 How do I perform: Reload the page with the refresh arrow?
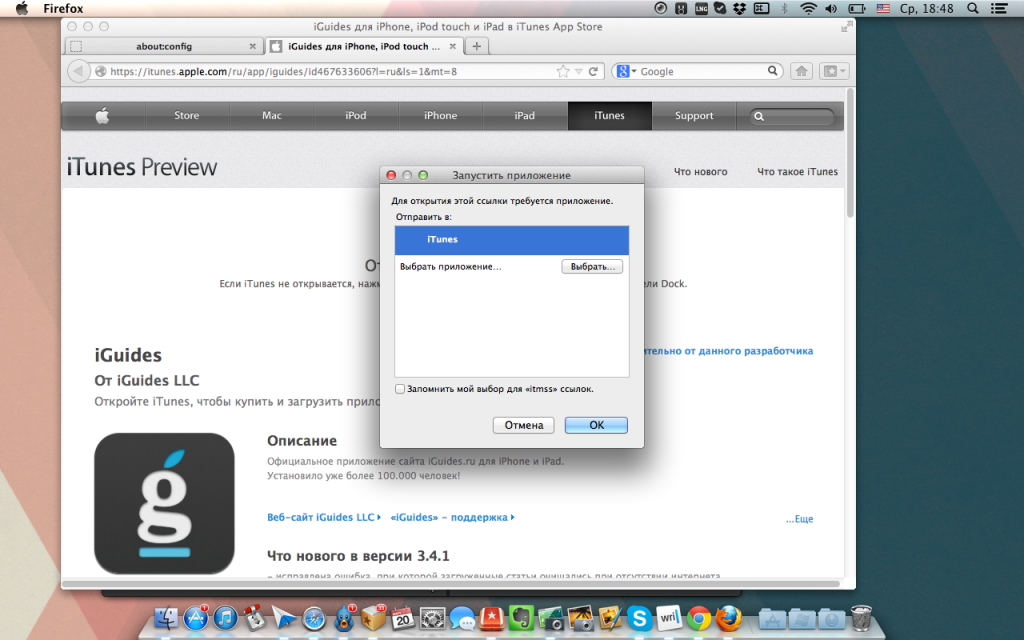click(594, 71)
